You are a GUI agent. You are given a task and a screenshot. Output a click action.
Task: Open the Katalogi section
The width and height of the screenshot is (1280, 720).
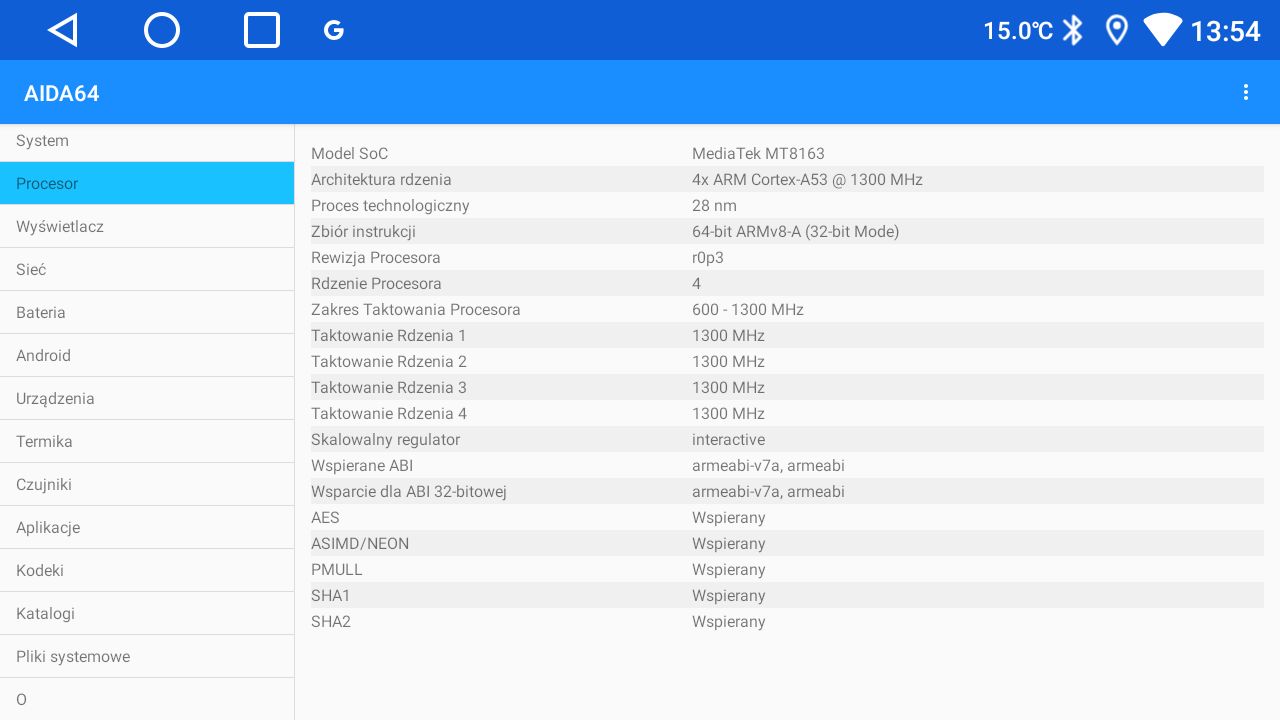tap(147, 613)
